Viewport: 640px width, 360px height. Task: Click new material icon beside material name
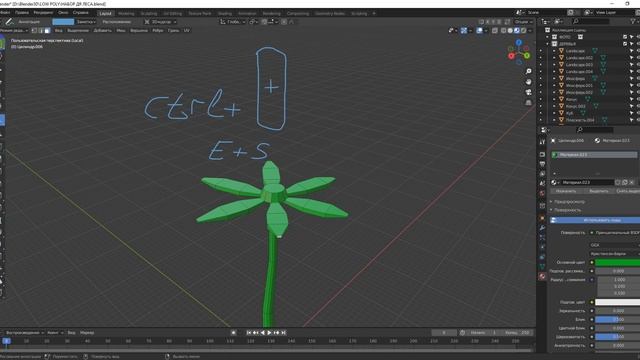tap(624, 182)
